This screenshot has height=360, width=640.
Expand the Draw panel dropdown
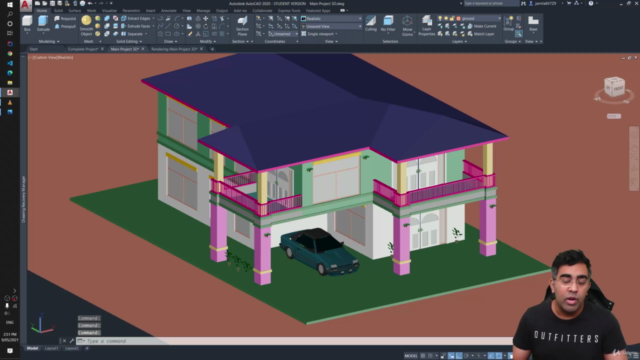point(170,41)
